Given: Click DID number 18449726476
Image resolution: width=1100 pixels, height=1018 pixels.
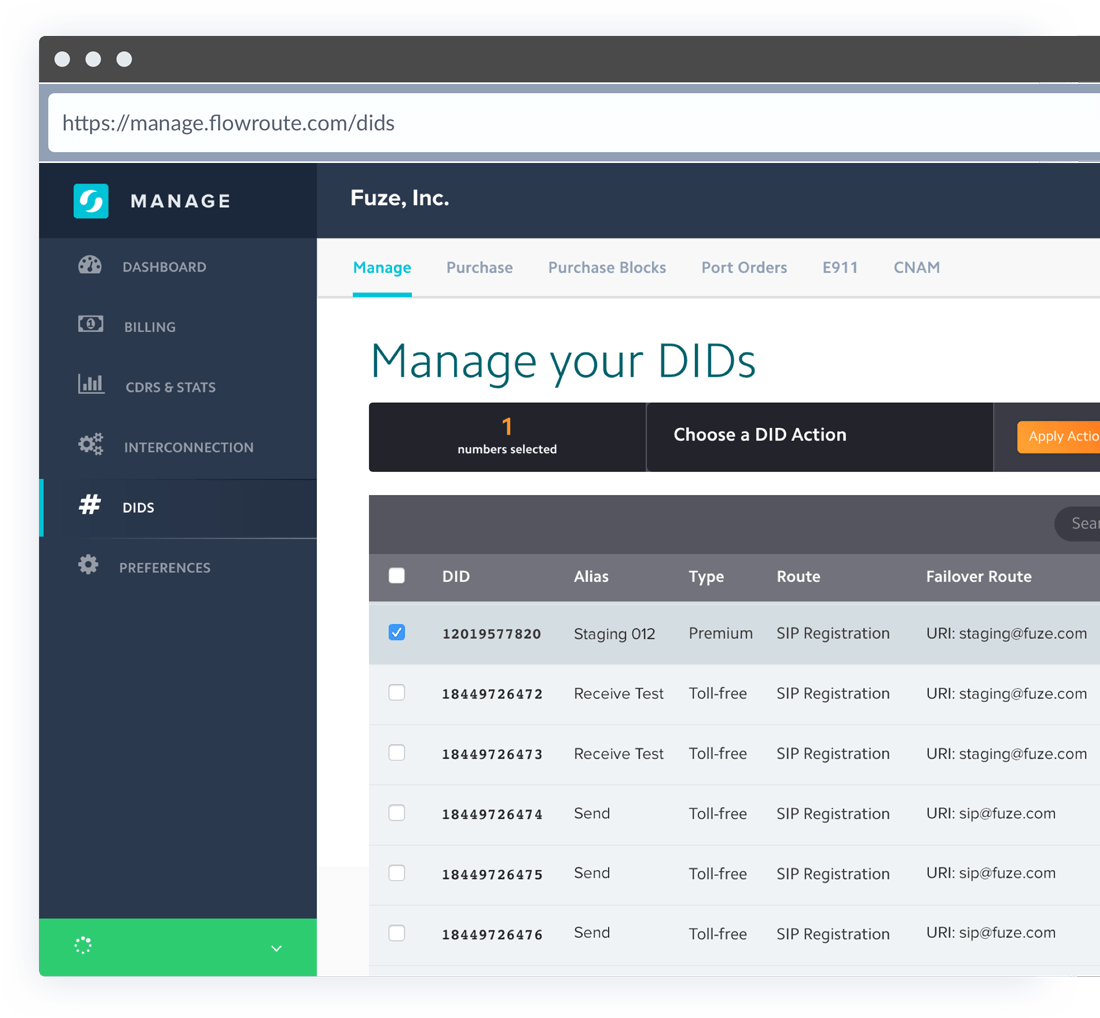Looking at the screenshot, I should point(492,935).
